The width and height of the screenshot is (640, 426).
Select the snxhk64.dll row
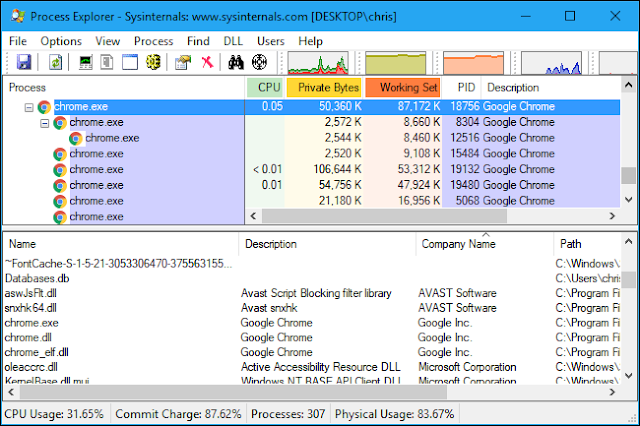(x=312, y=308)
